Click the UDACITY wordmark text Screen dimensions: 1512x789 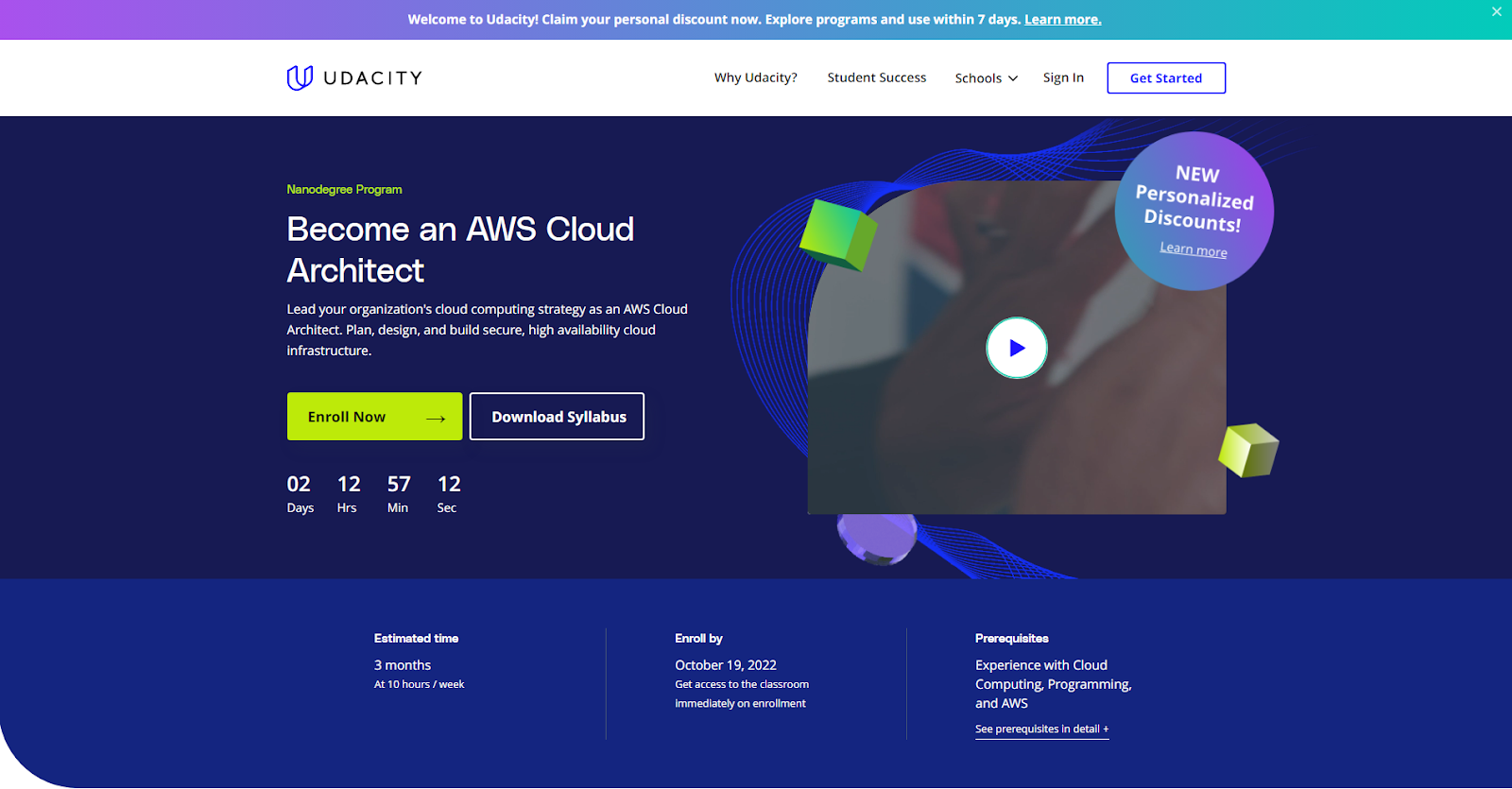tap(373, 78)
